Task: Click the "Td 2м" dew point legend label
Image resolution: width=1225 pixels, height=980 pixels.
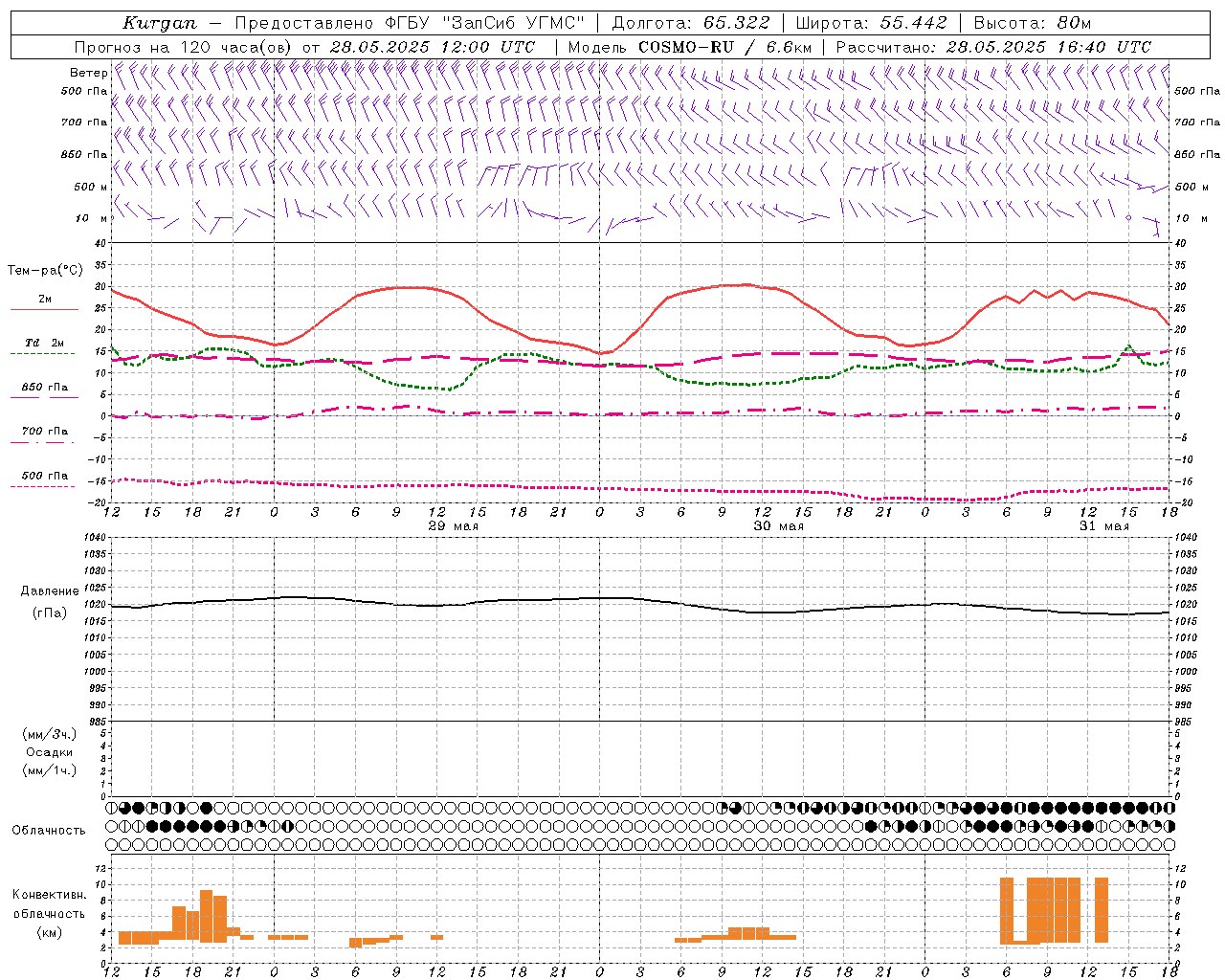Action: [x=45, y=343]
